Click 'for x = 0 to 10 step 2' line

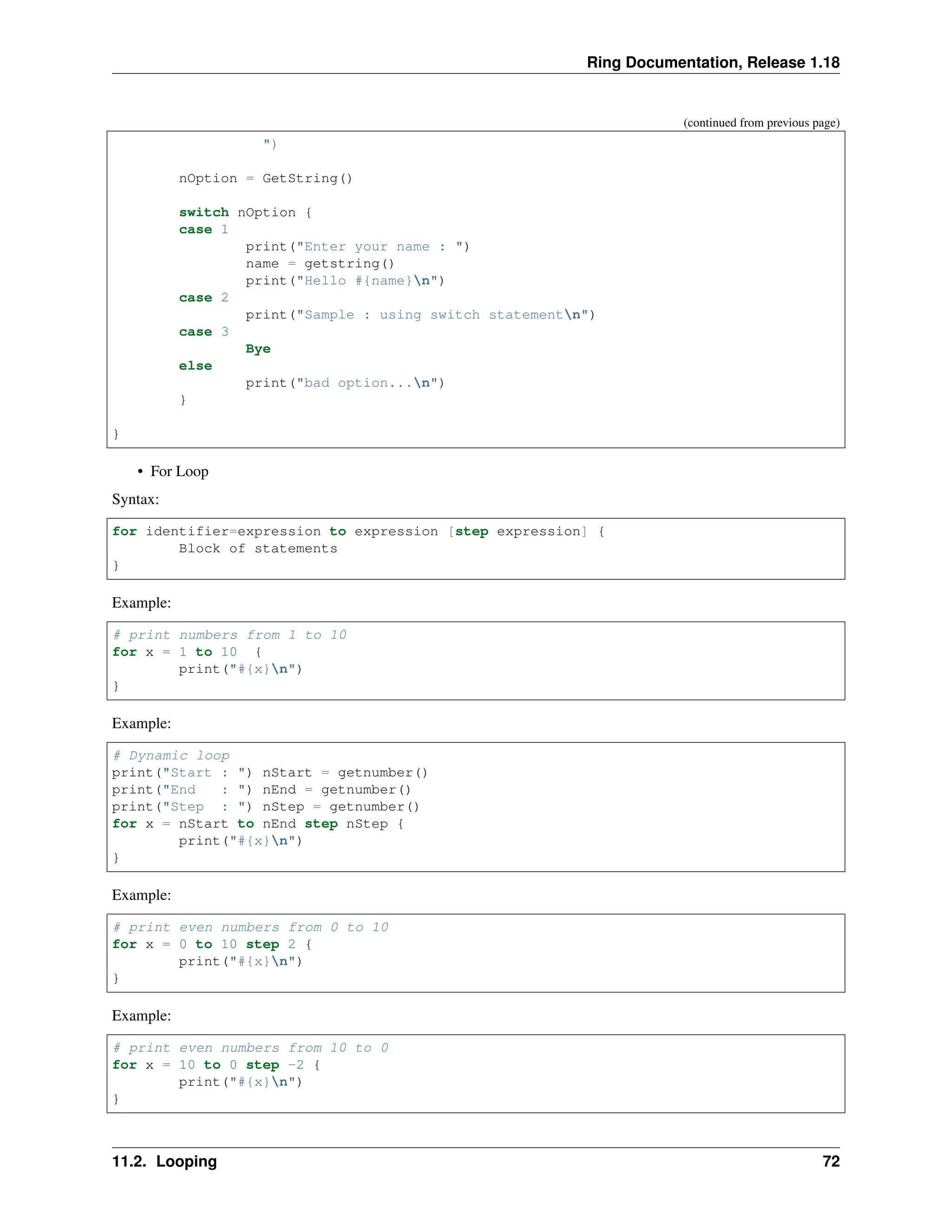(x=212, y=945)
